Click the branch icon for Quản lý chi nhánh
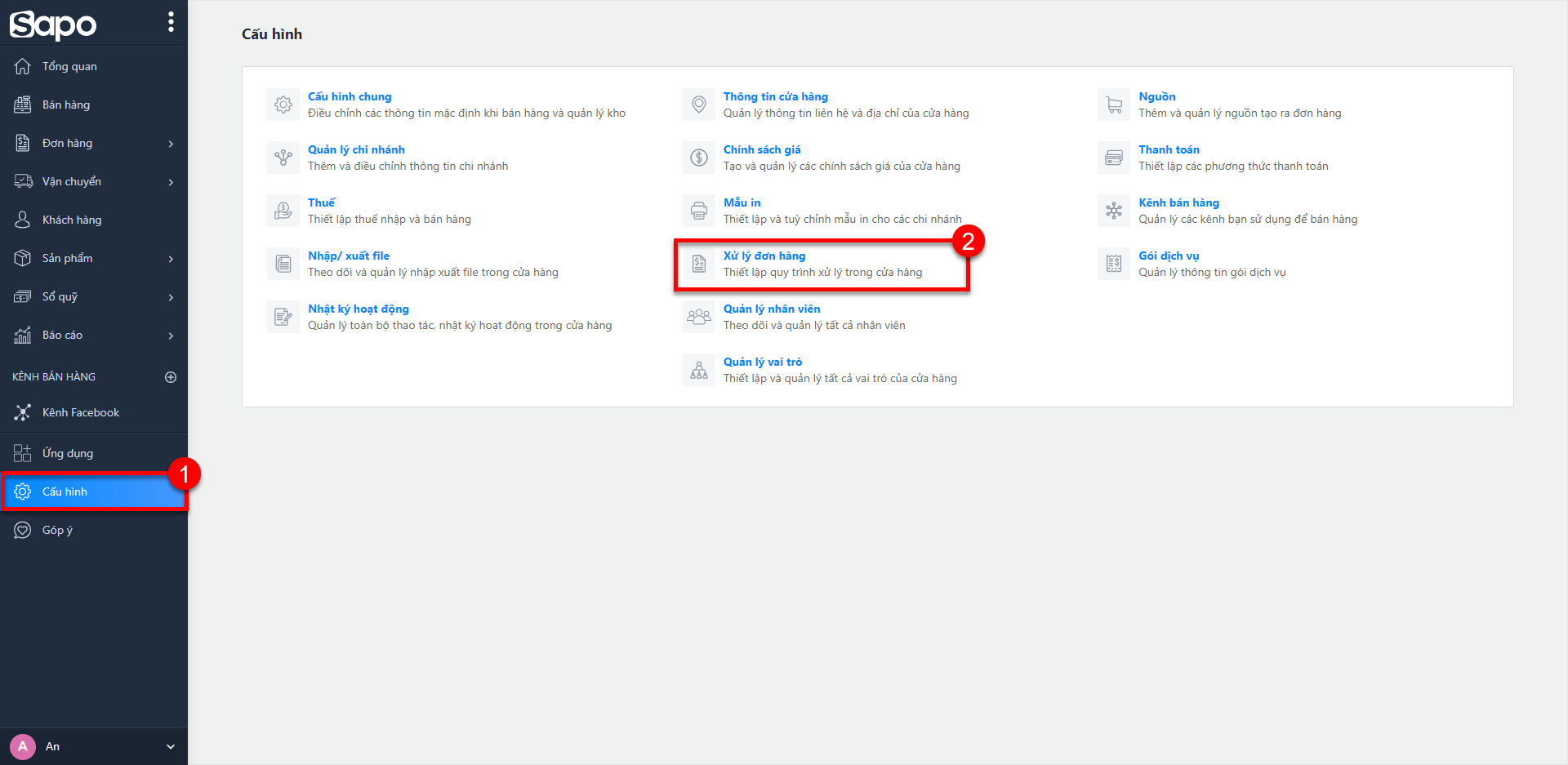Screen dimensions: 1568x765 283,158
